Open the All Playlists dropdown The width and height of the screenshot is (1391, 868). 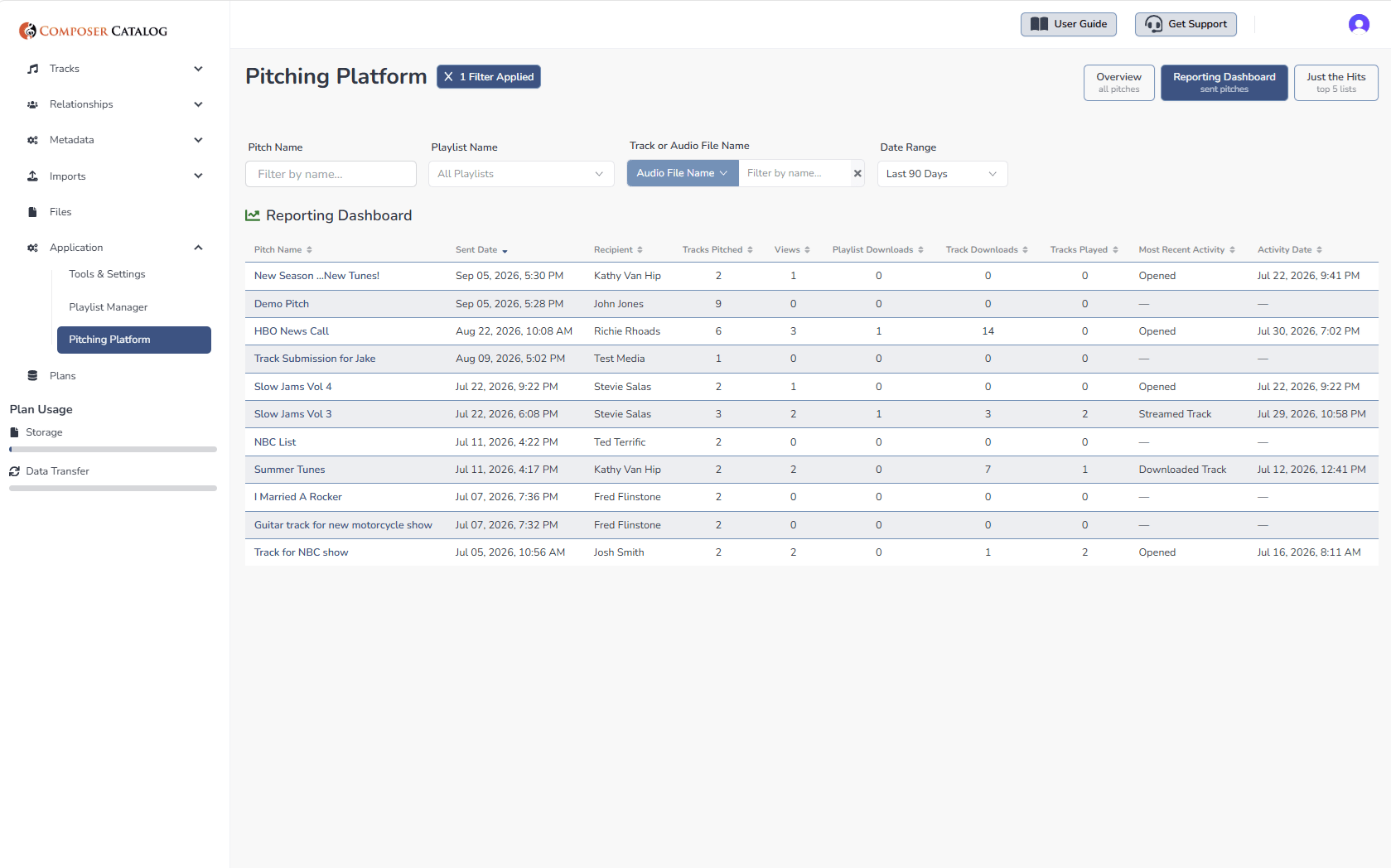coord(521,174)
